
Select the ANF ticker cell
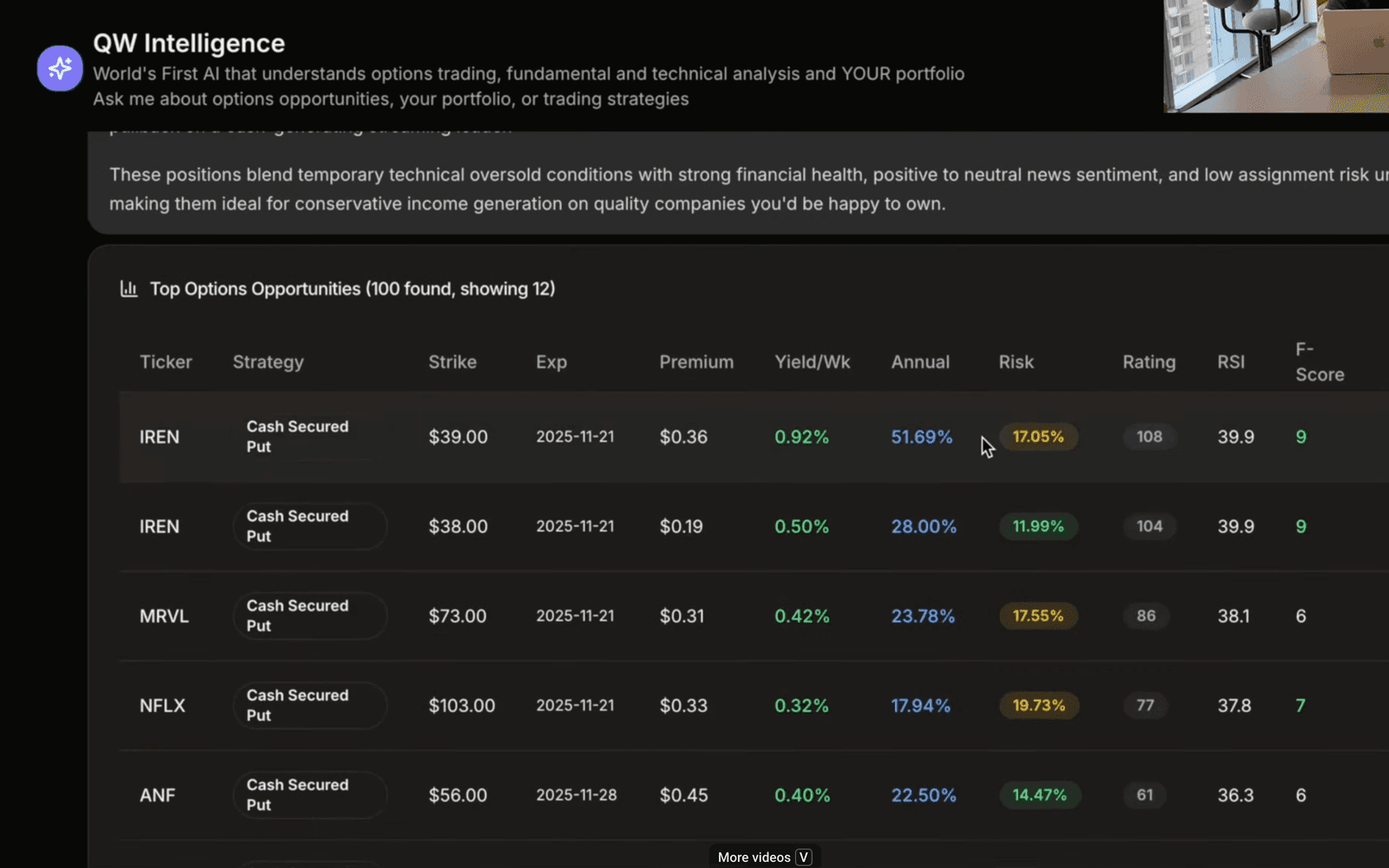pyautogui.click(x=157, y=795)
